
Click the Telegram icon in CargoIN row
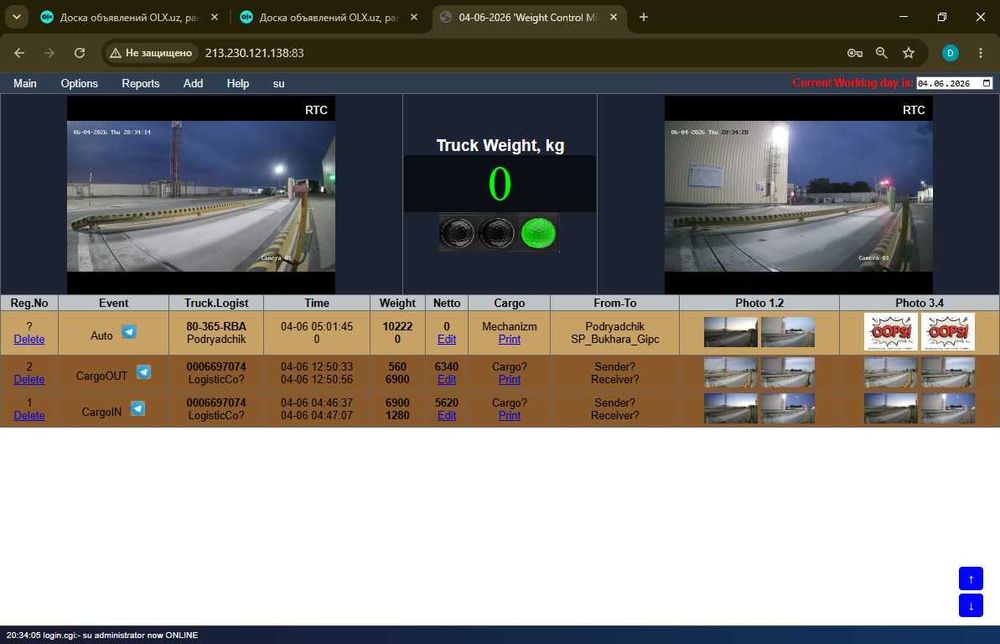[x=138, y=408]
